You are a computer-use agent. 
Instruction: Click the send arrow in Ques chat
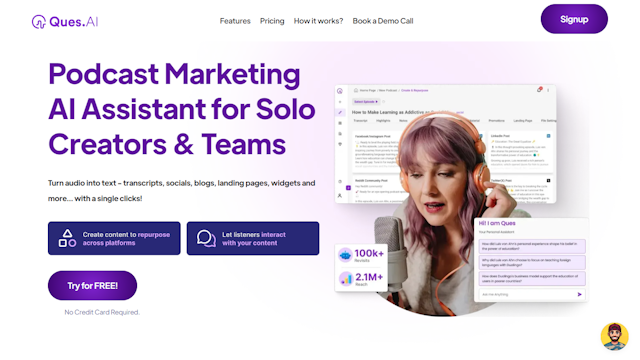[x=579, y=294]
